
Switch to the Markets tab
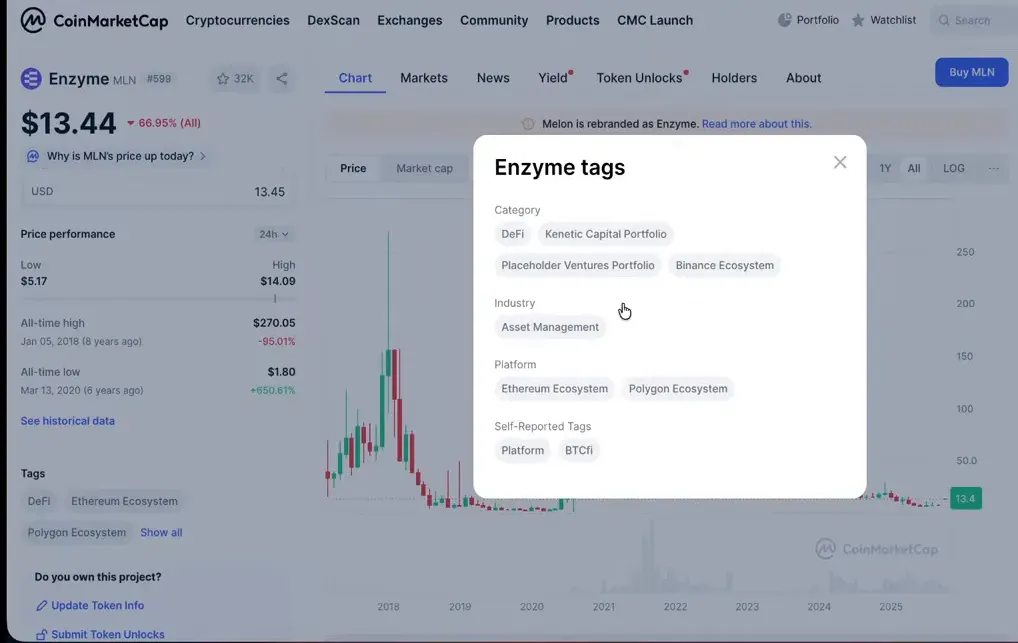[424, 78]
